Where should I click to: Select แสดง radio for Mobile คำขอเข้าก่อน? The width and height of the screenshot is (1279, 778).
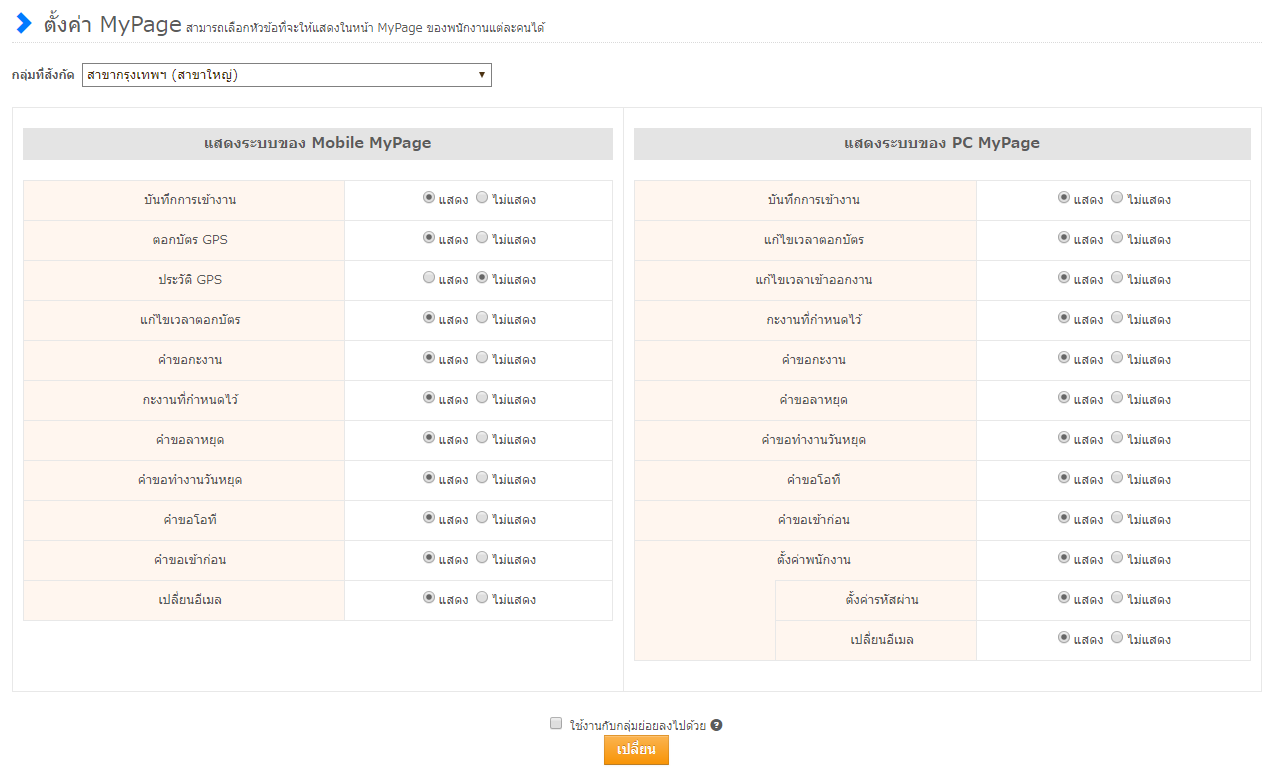point(429,558)
